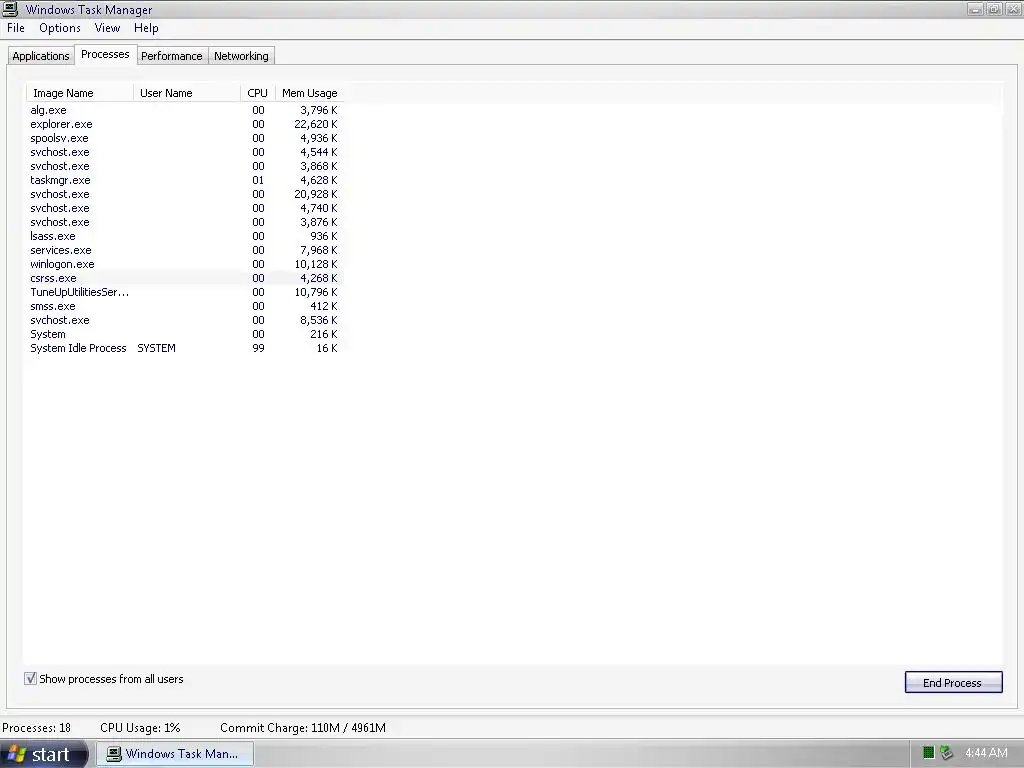This screenshot has width=1024, height=768.
Task: Switch to the Networking tab
Action: (x=241, y=56)
